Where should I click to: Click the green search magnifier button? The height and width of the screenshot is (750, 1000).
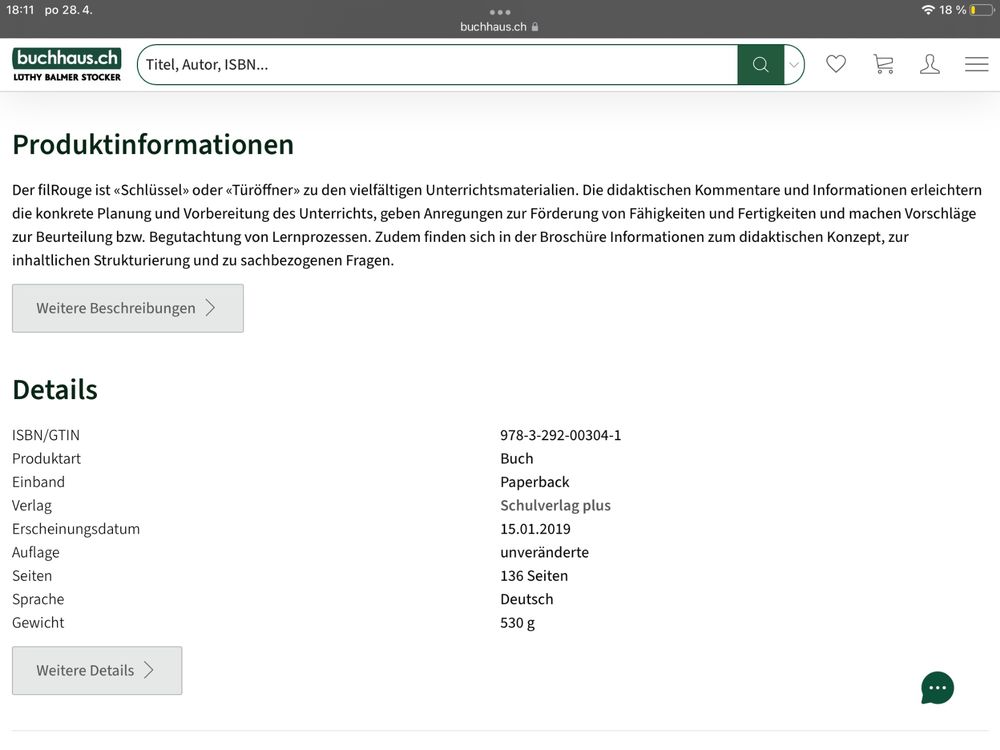click(x=760, y=64)
